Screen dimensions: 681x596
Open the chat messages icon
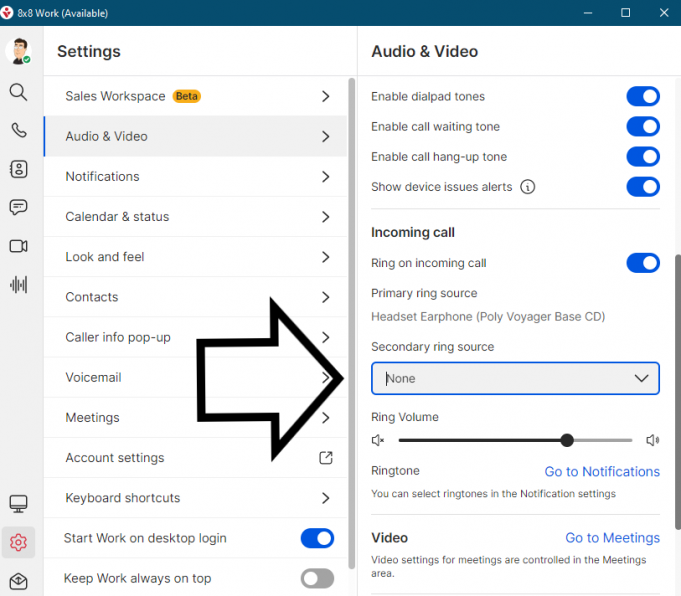(x=18, y=207)
